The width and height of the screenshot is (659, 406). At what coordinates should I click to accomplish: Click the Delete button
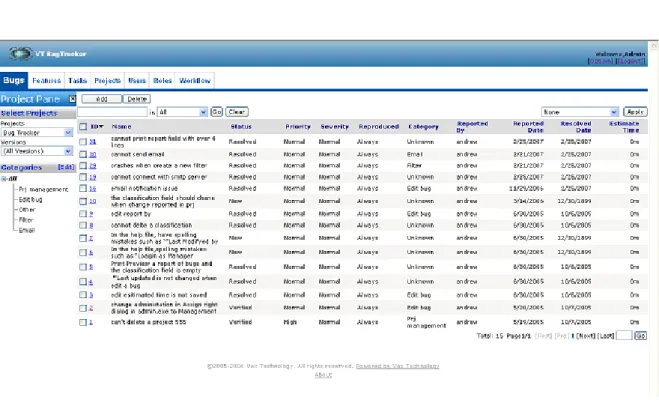point(137,99)
